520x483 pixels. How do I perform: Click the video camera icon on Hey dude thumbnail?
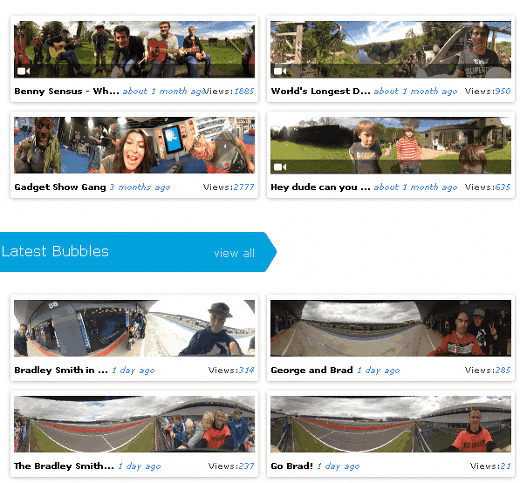280,167
